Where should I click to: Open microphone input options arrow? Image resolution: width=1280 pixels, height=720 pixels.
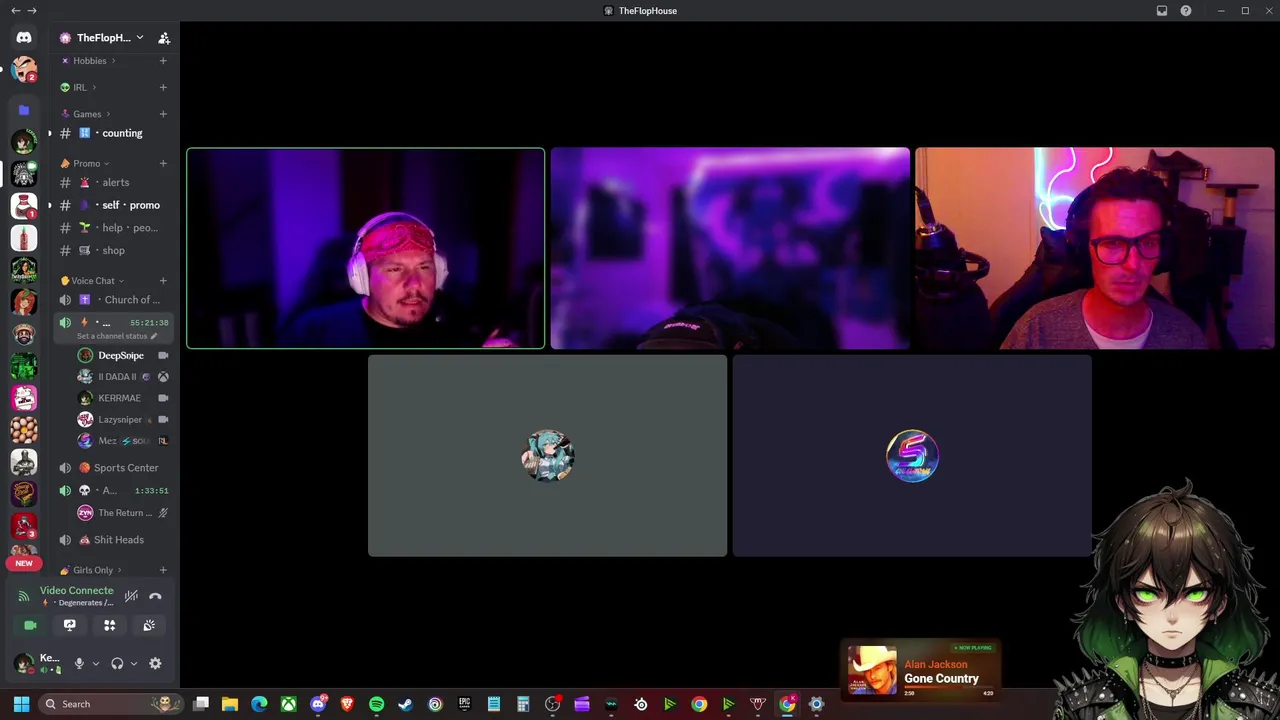pos(96,663)
